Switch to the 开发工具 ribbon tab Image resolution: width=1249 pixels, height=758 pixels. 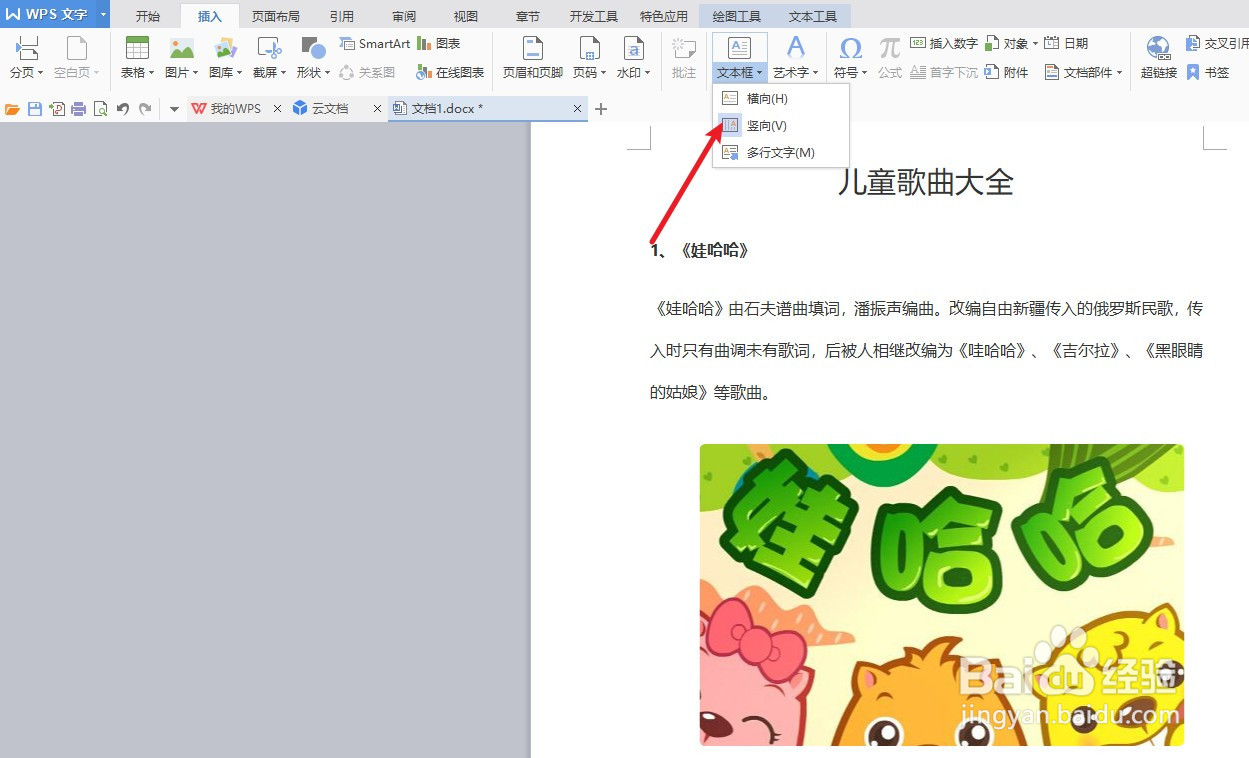tap(594, 17)
